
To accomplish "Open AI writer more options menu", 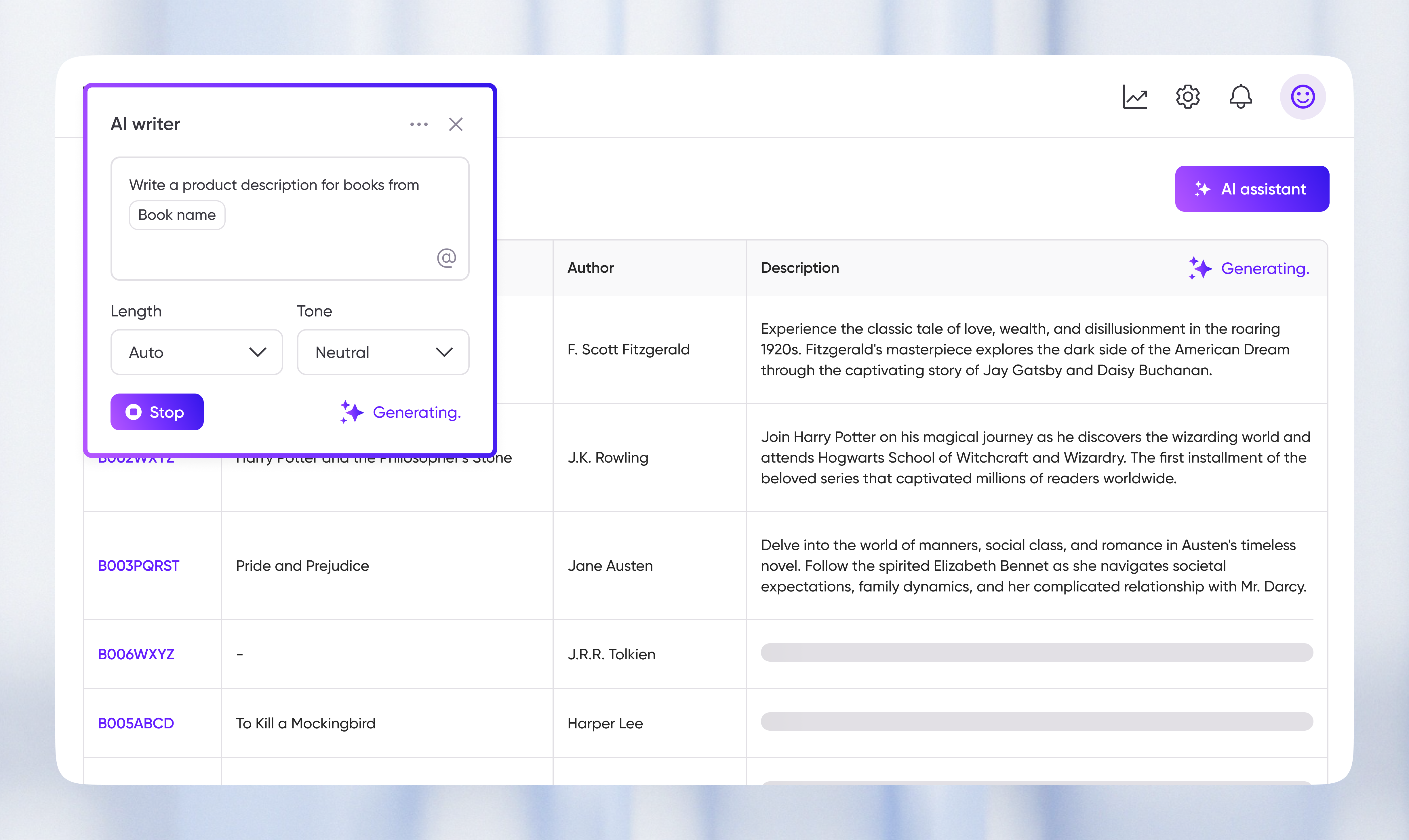I will (x=419, y=125).
